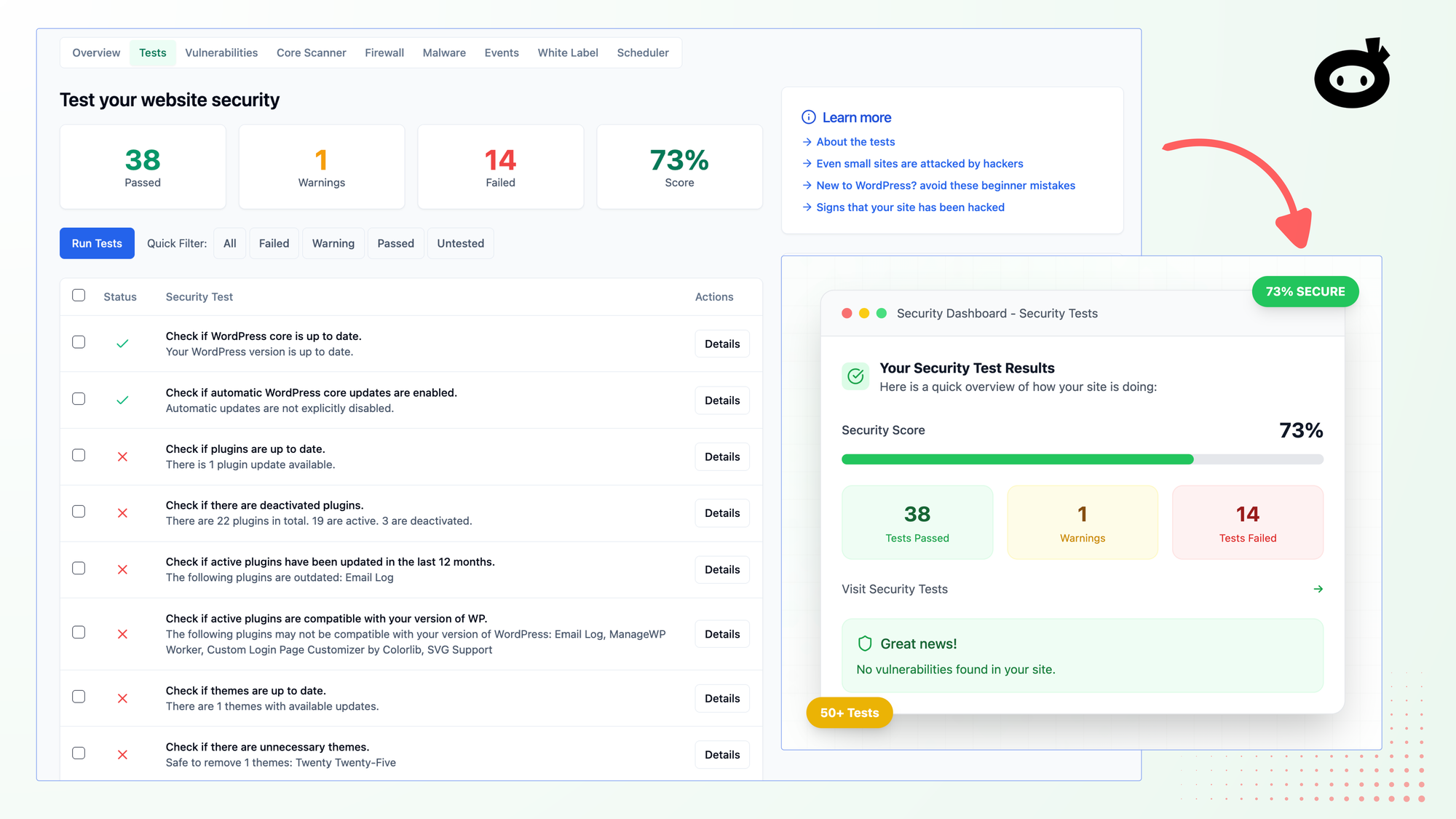
Task: Filter tests by the Failed quick filter
Action: (x=274, y=243)
